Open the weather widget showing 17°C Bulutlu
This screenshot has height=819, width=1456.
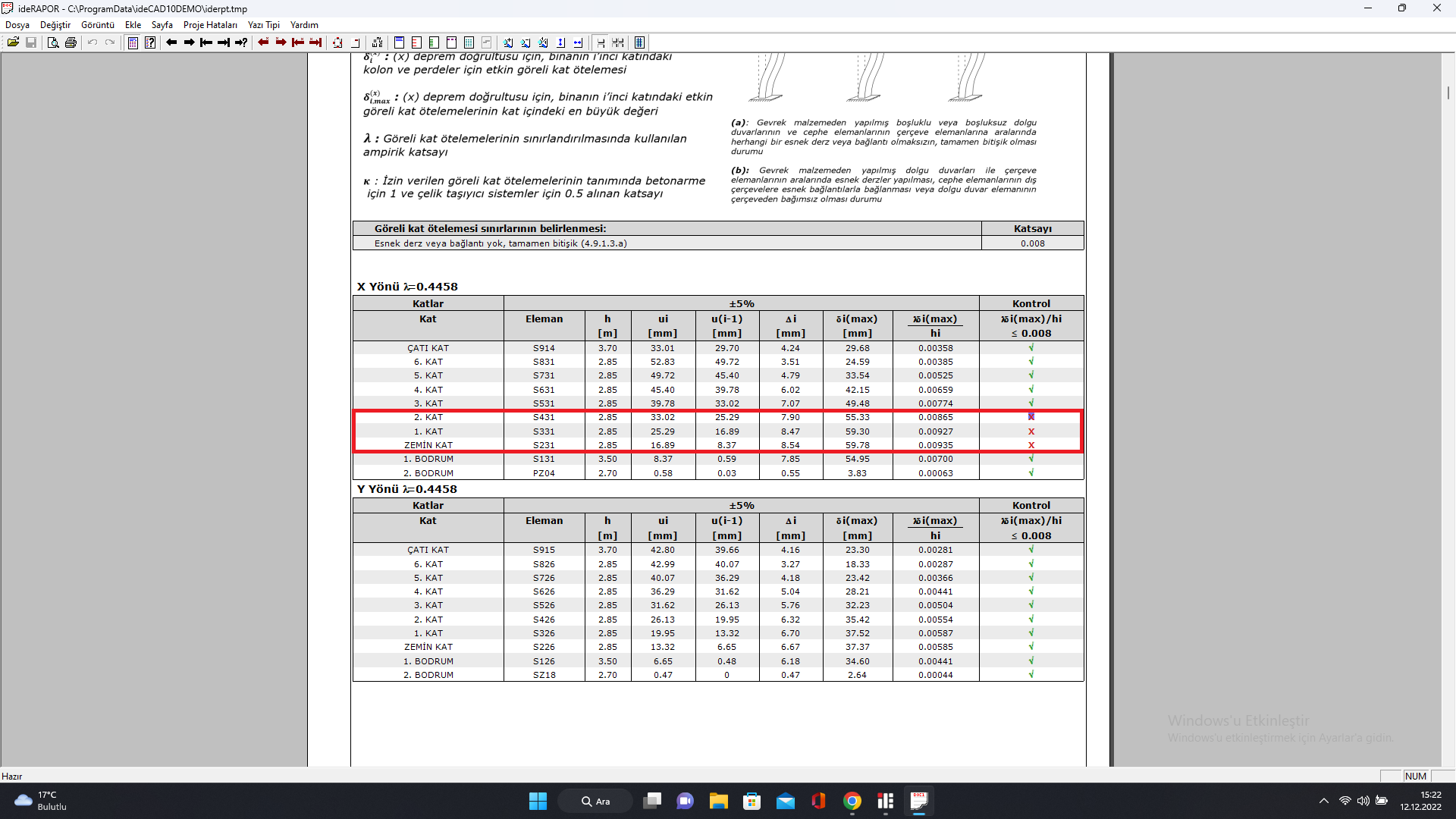pyautogui.click(x=42, y=801)
